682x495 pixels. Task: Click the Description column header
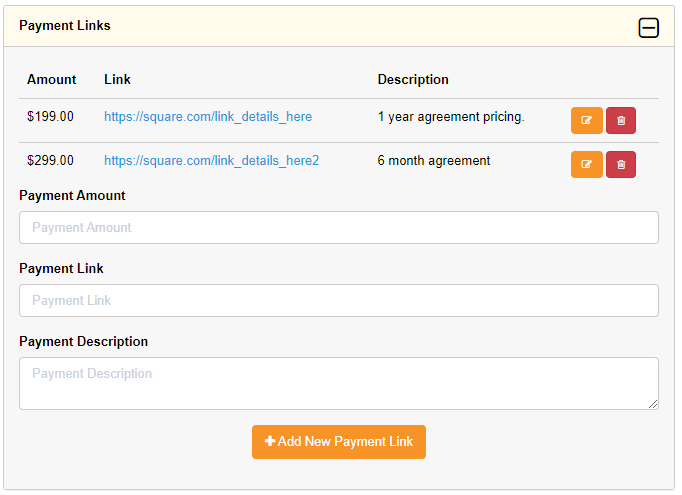click(413, 80)
